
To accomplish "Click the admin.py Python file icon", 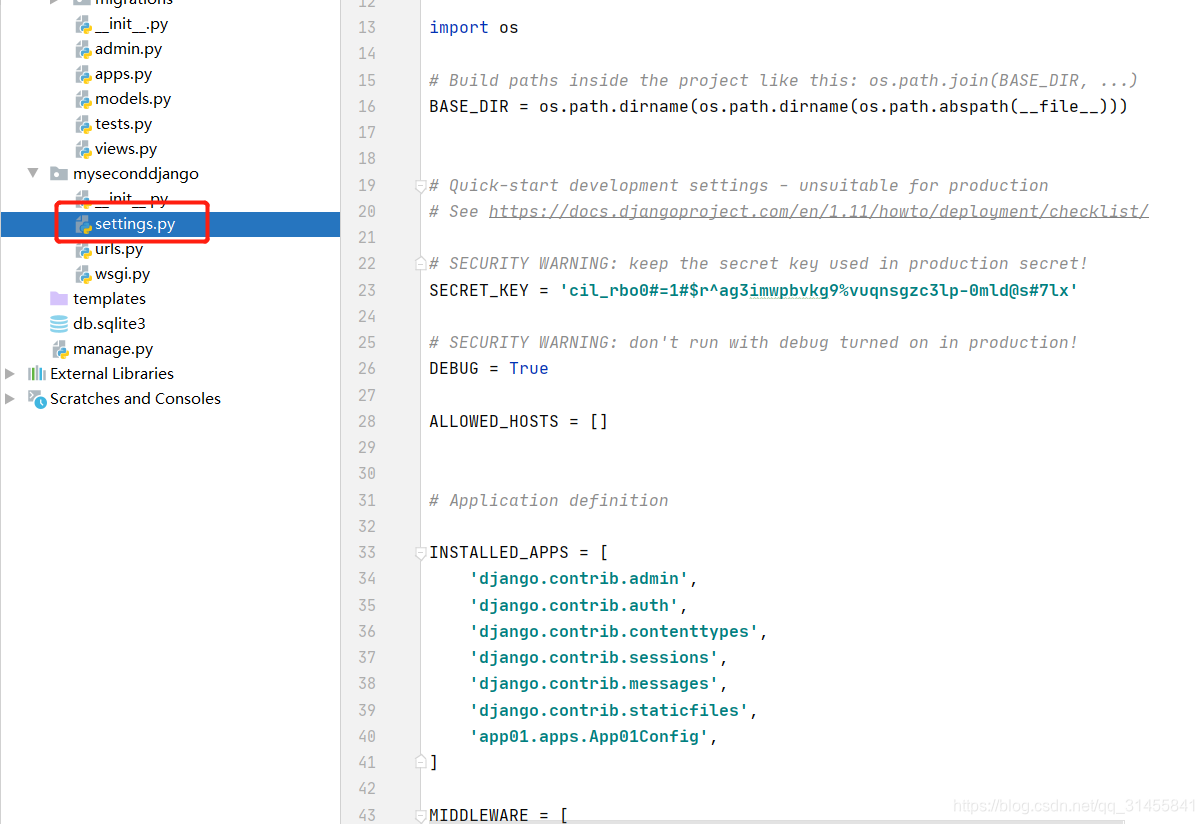I will point(84,49).
